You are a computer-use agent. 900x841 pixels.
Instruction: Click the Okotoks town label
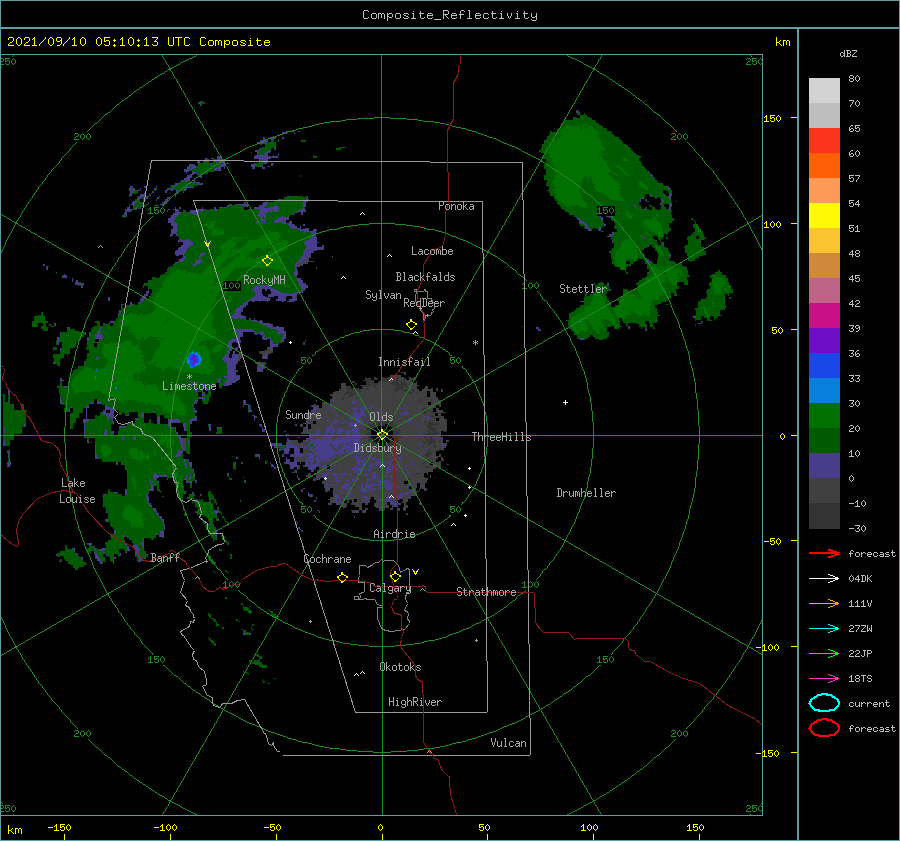click(400, 667)
